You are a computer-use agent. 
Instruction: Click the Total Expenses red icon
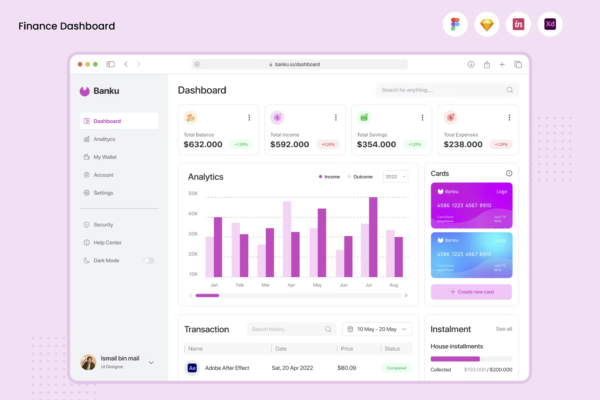pos(450,118)
